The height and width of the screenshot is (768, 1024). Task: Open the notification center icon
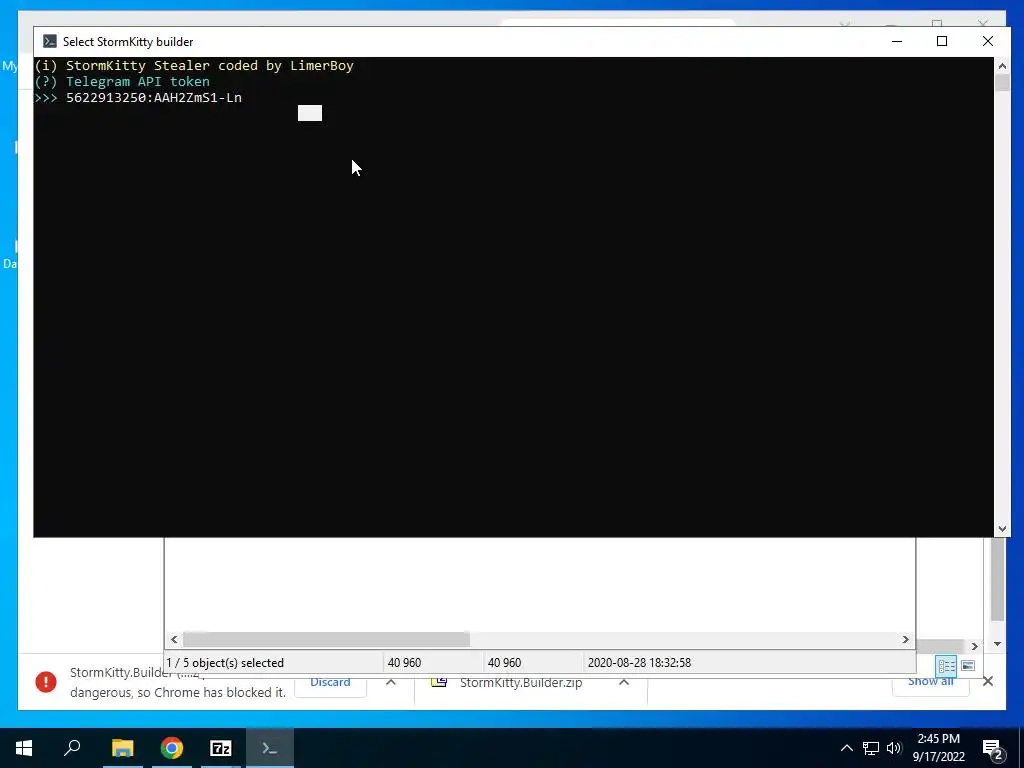[x=993, y=748]
